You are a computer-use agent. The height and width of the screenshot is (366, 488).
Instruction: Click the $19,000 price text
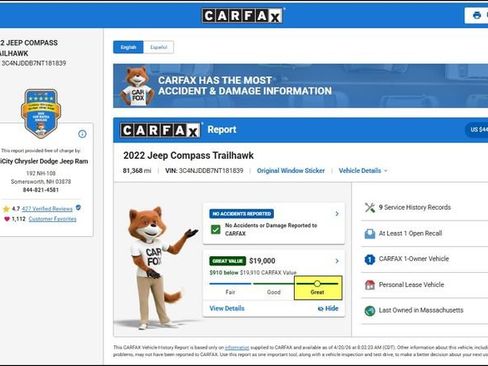click(x=262, y=261)
